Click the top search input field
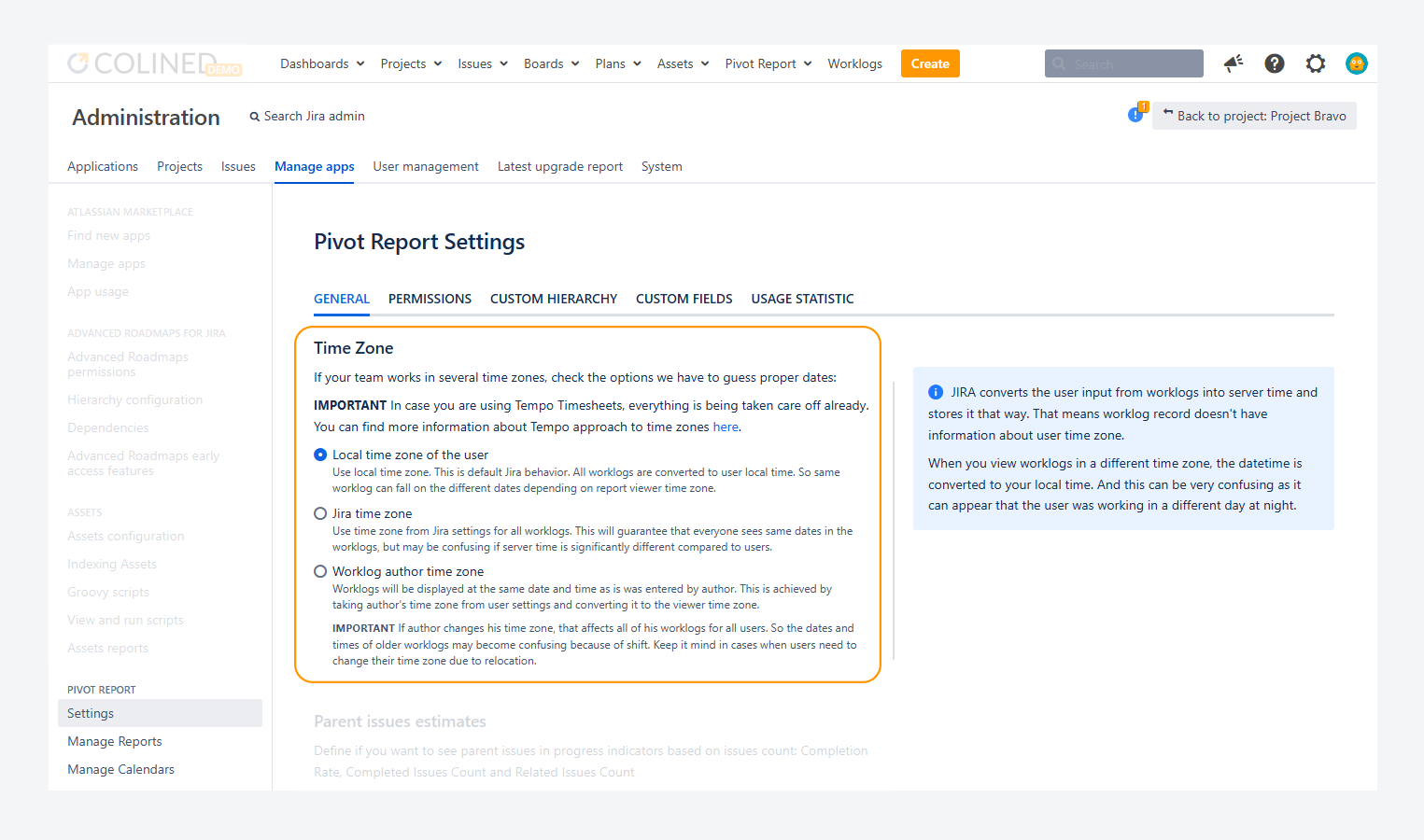This screenshot has width=1424, height=840. tap(1124, 63)
